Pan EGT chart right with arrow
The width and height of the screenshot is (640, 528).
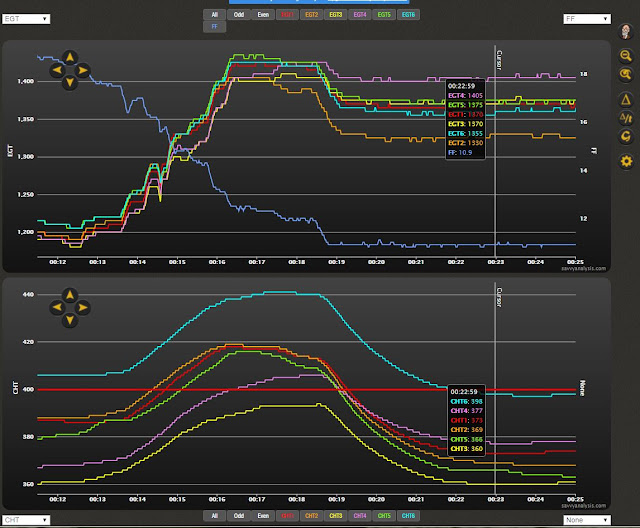pyautogui.click(x=82, y=70)
